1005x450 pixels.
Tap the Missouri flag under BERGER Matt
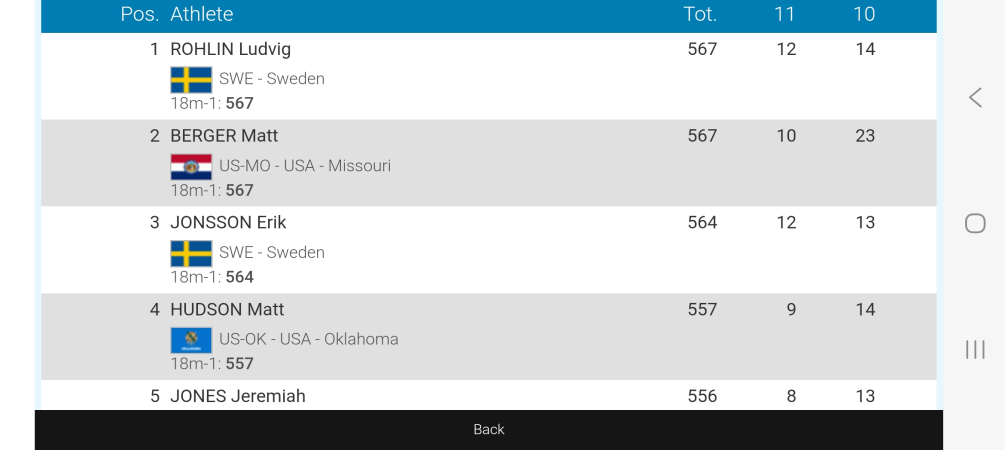(191, 166)
